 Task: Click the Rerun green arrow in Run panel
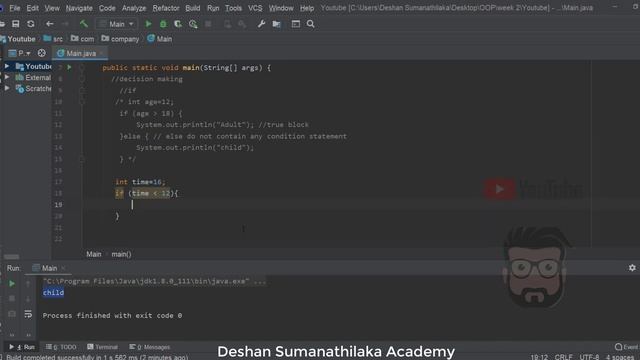pos(12,284)
